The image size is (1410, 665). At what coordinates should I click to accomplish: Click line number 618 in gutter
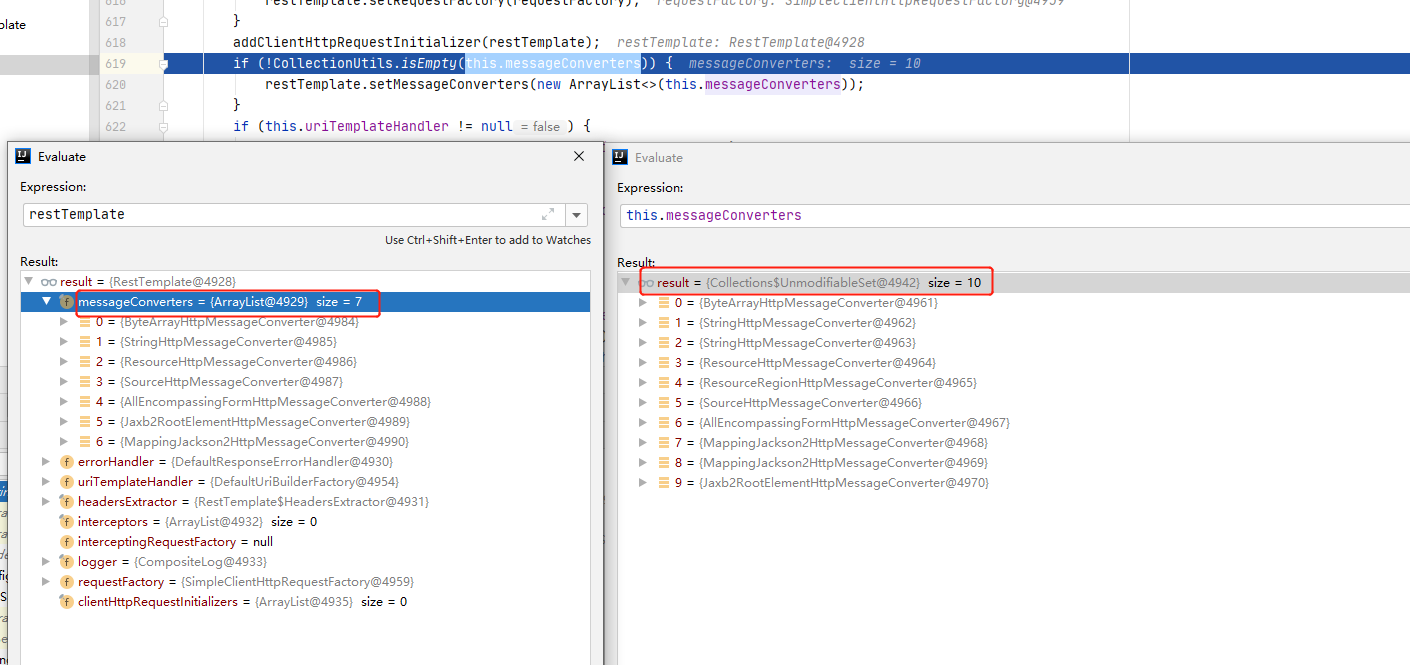point(115,43)
